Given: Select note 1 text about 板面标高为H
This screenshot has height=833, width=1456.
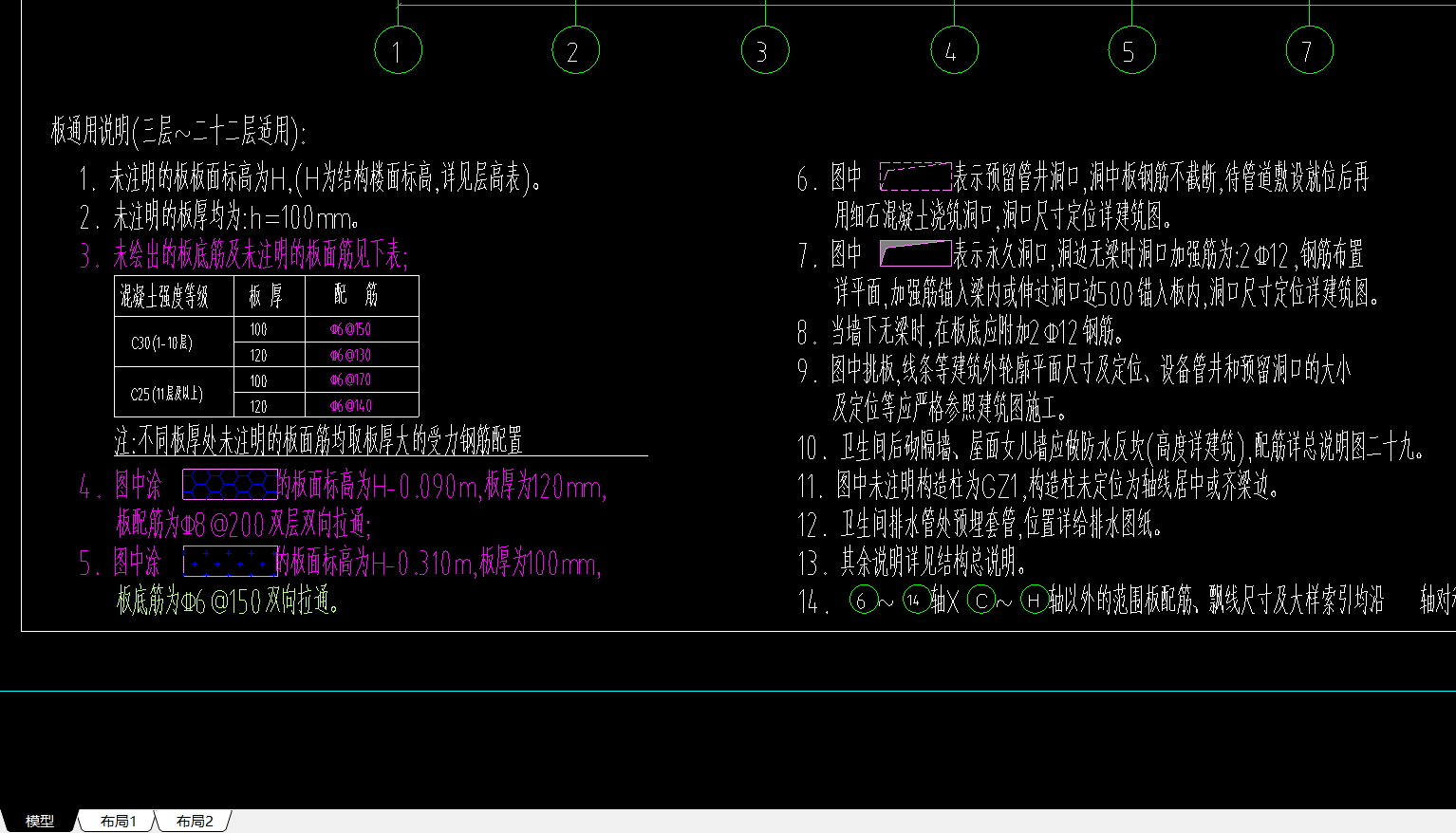Looking at the screenshot, I should point(327,177).
